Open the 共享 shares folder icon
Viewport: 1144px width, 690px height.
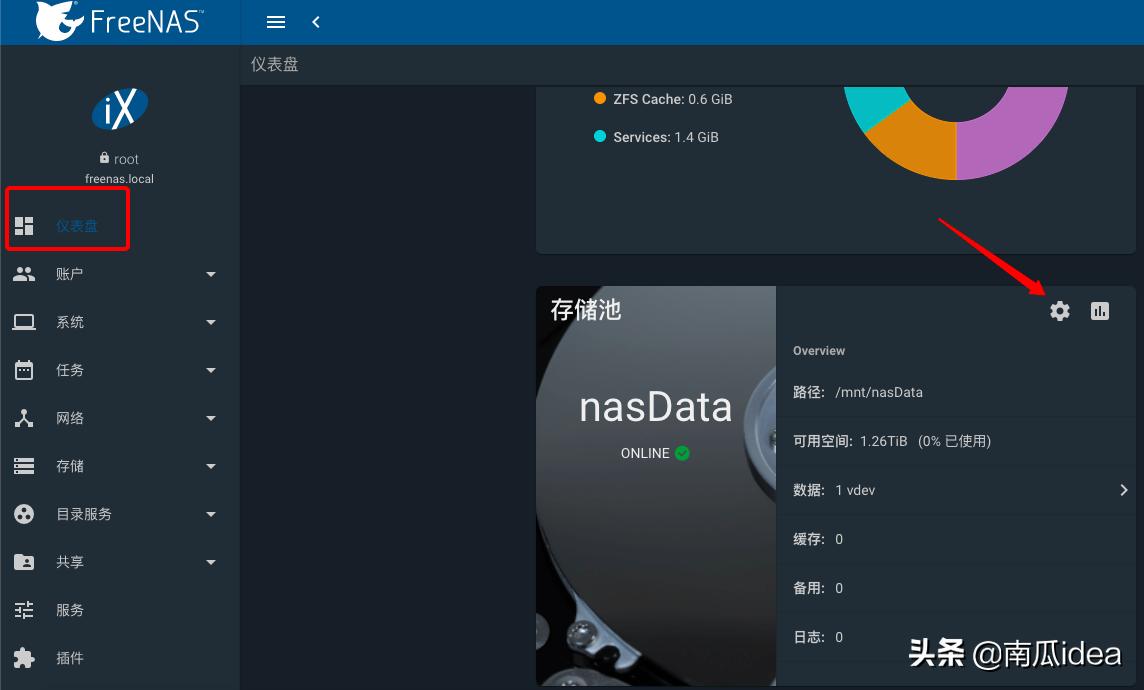[24, 561]
